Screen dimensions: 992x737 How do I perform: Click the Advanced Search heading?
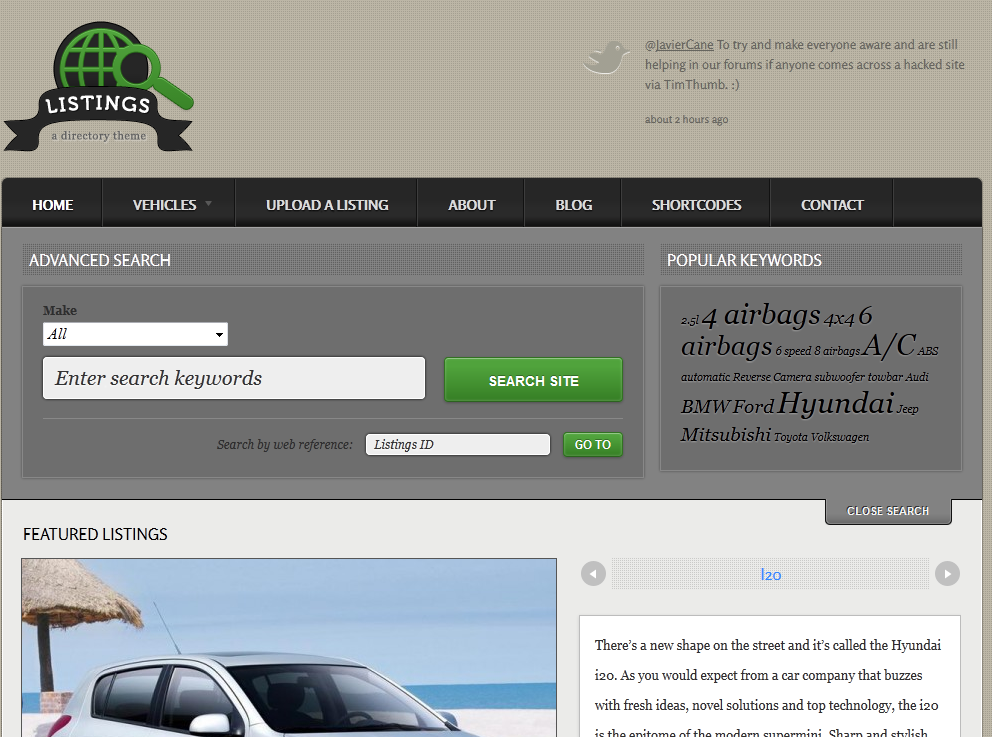tap(100, 260)
